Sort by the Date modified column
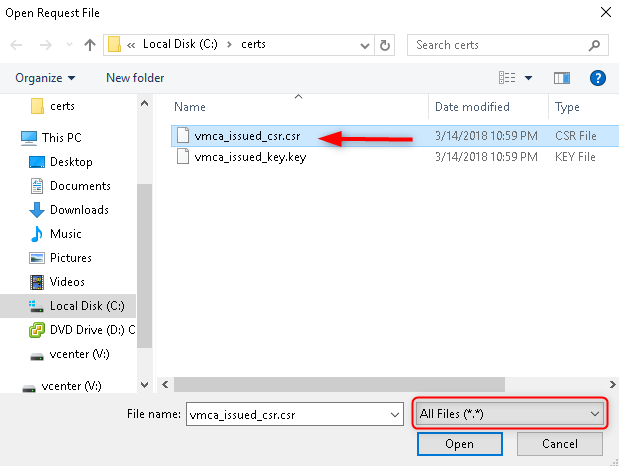Image resolution: width=619 pixels, height=466 pixels. coord(472,107)
